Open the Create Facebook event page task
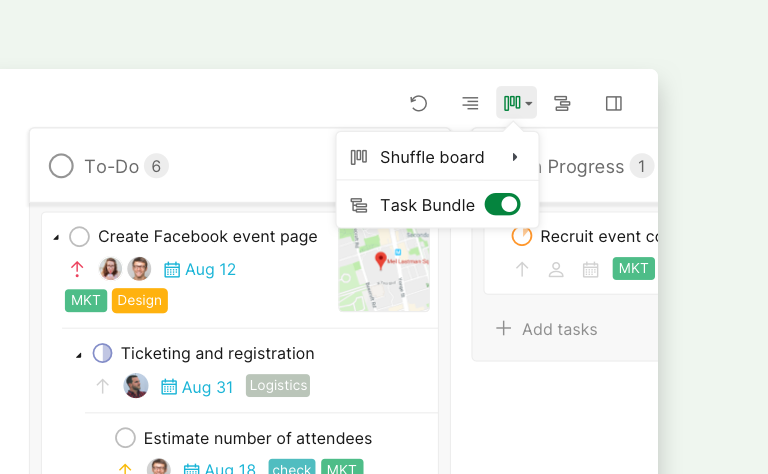Image resolution: width=768 pixels, height=474 pixels. click(208, 237)
